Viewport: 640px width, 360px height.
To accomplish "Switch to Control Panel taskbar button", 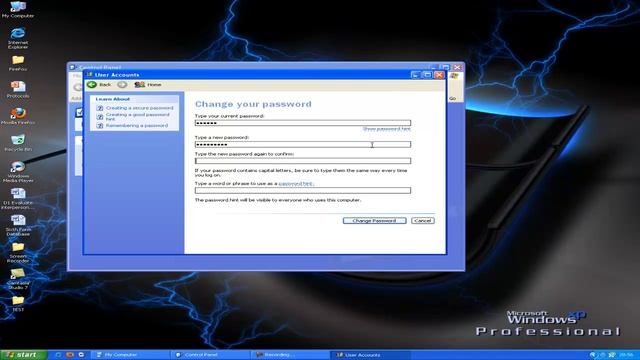I will 211,355.
